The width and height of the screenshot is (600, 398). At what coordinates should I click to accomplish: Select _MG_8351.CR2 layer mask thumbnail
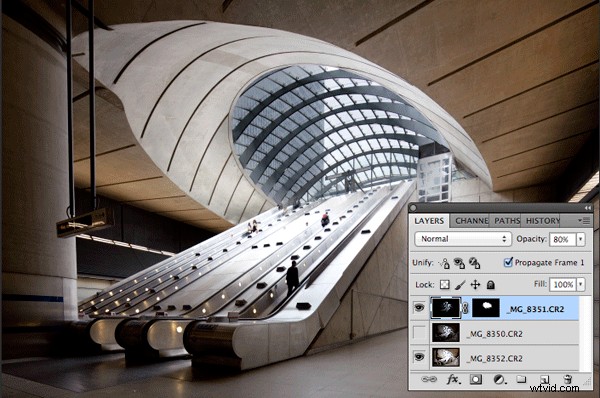486,308
